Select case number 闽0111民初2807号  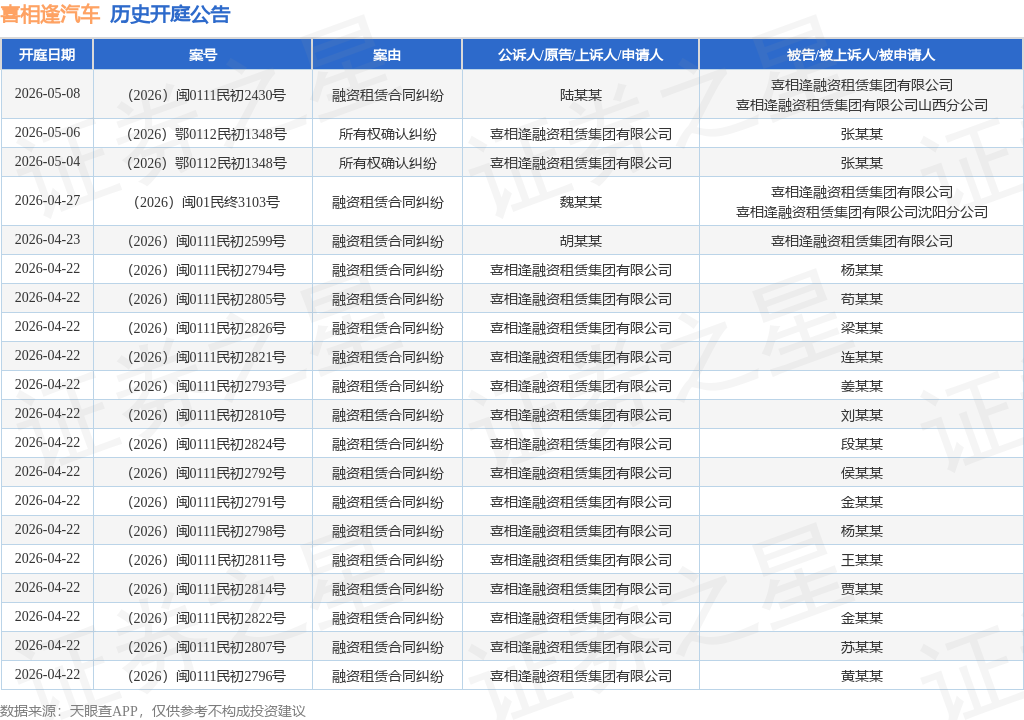coord(231,647)
